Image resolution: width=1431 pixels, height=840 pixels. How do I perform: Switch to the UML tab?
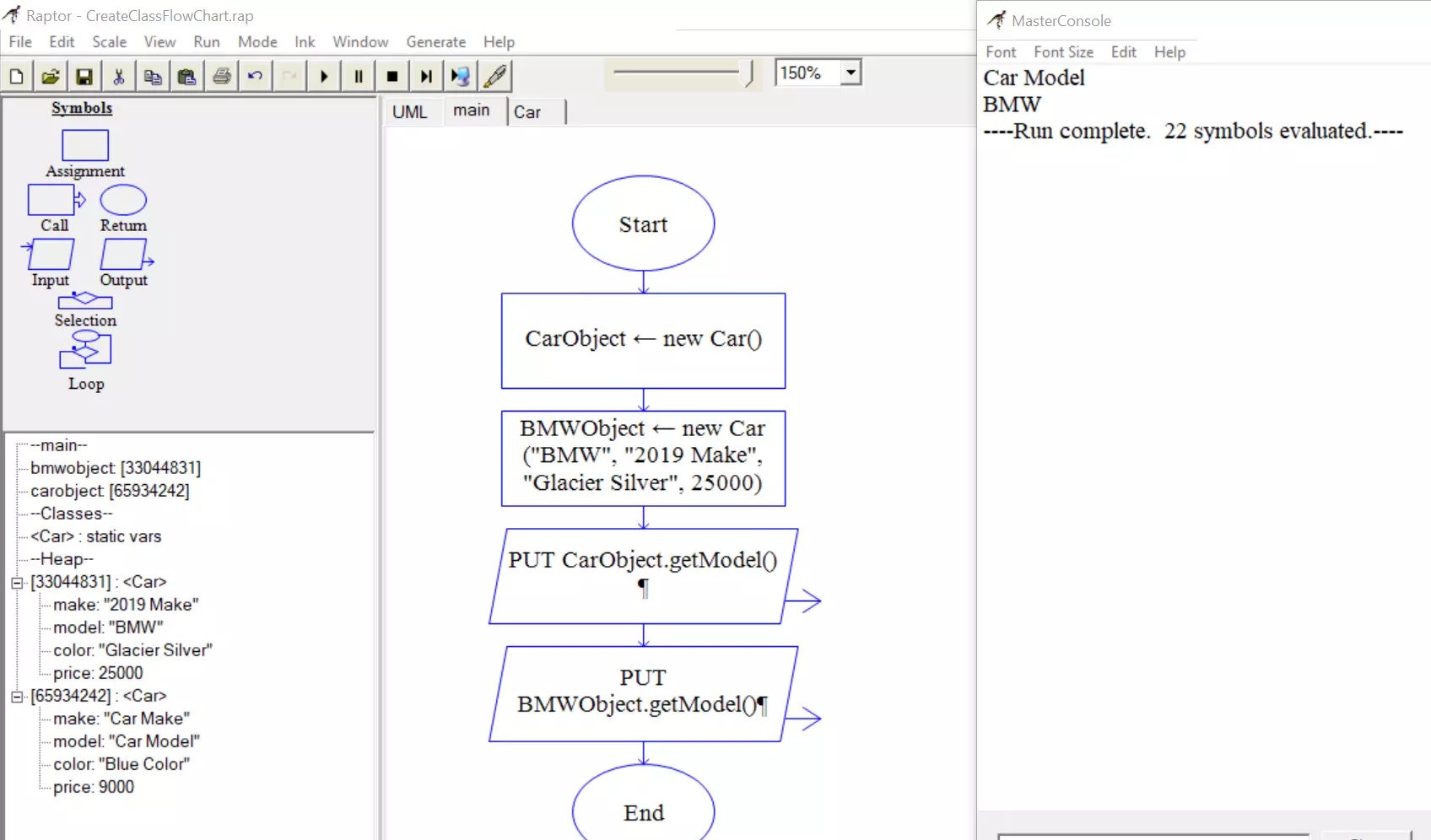click(x=411, y=110)
